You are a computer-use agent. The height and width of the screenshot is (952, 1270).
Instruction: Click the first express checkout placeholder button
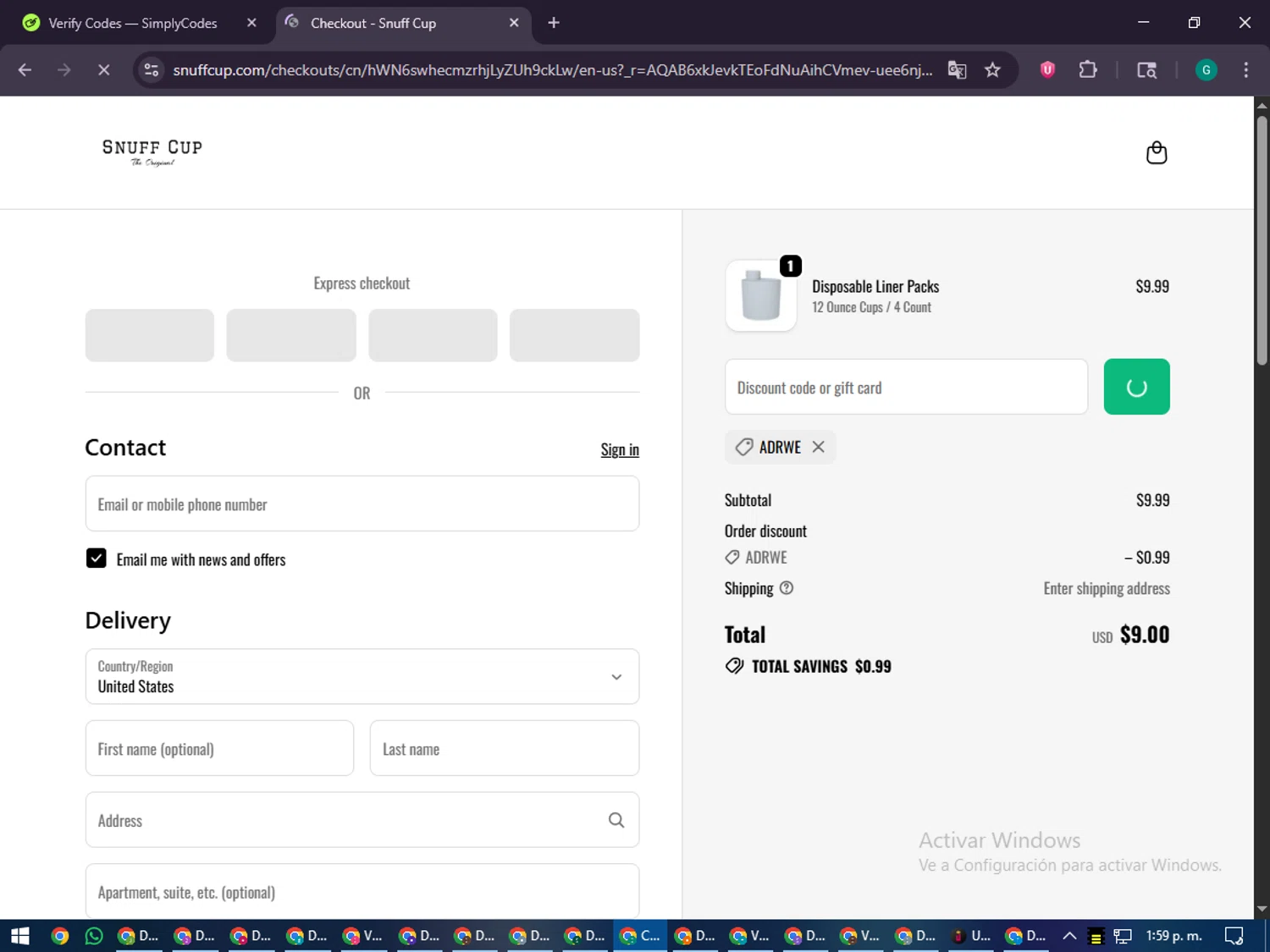[150, 335]
